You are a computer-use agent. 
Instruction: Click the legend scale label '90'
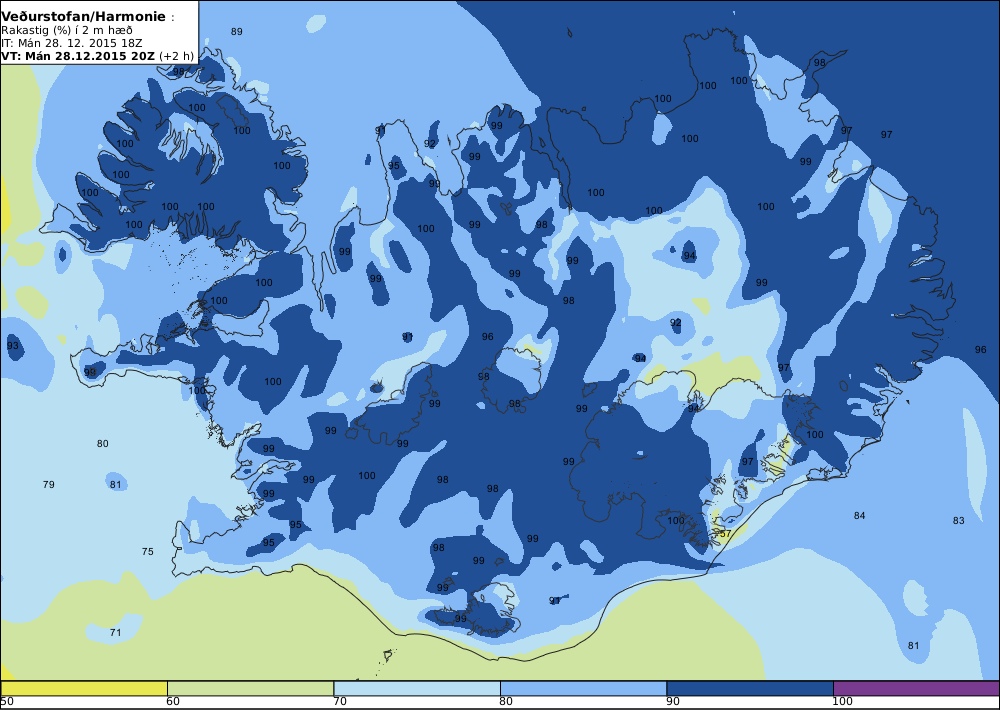(x=673, y=702)
